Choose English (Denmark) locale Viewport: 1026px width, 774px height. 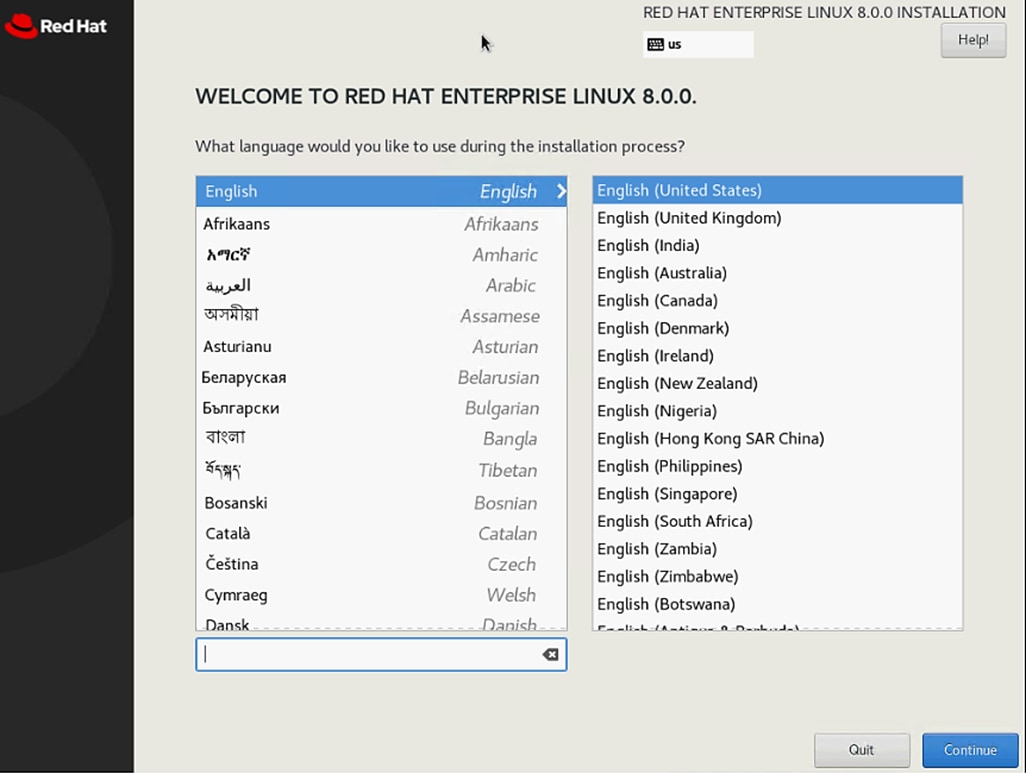tap(777, 328)
